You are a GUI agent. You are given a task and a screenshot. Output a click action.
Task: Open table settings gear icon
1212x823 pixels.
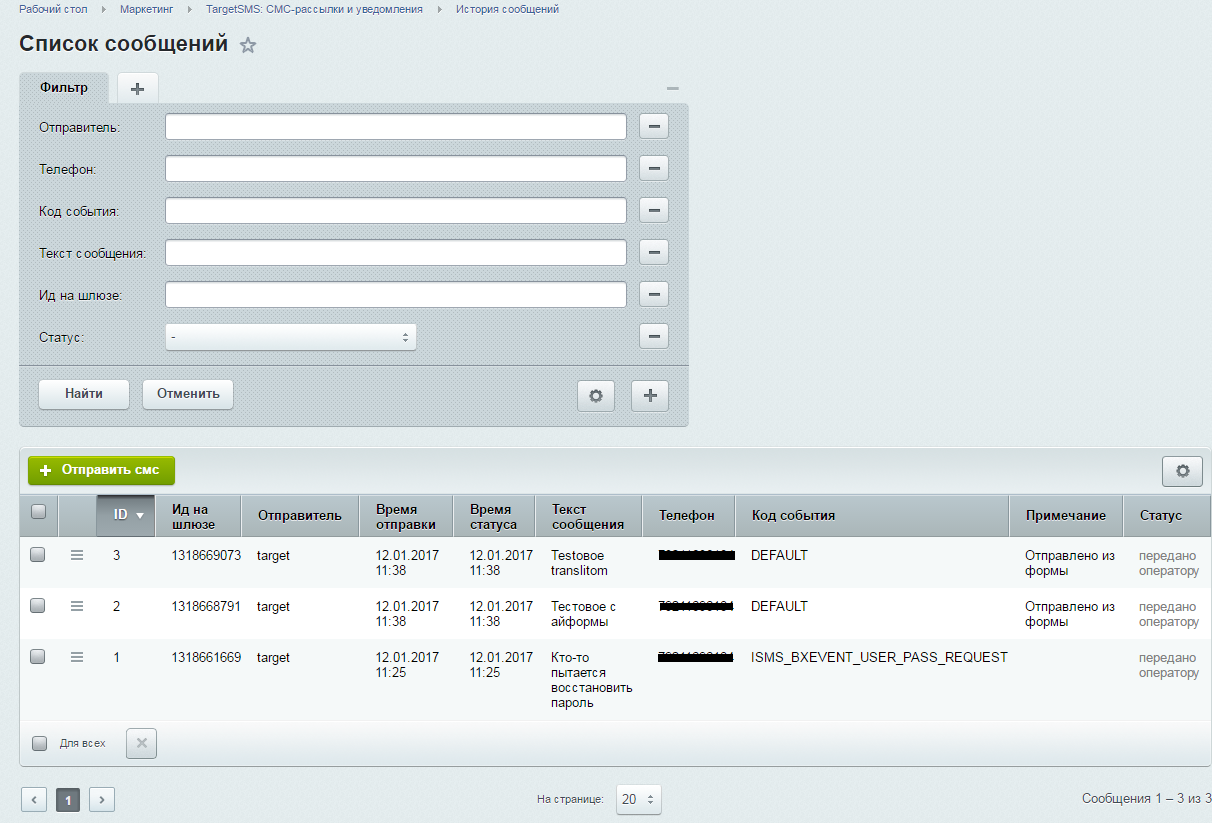click(1182, 471)
